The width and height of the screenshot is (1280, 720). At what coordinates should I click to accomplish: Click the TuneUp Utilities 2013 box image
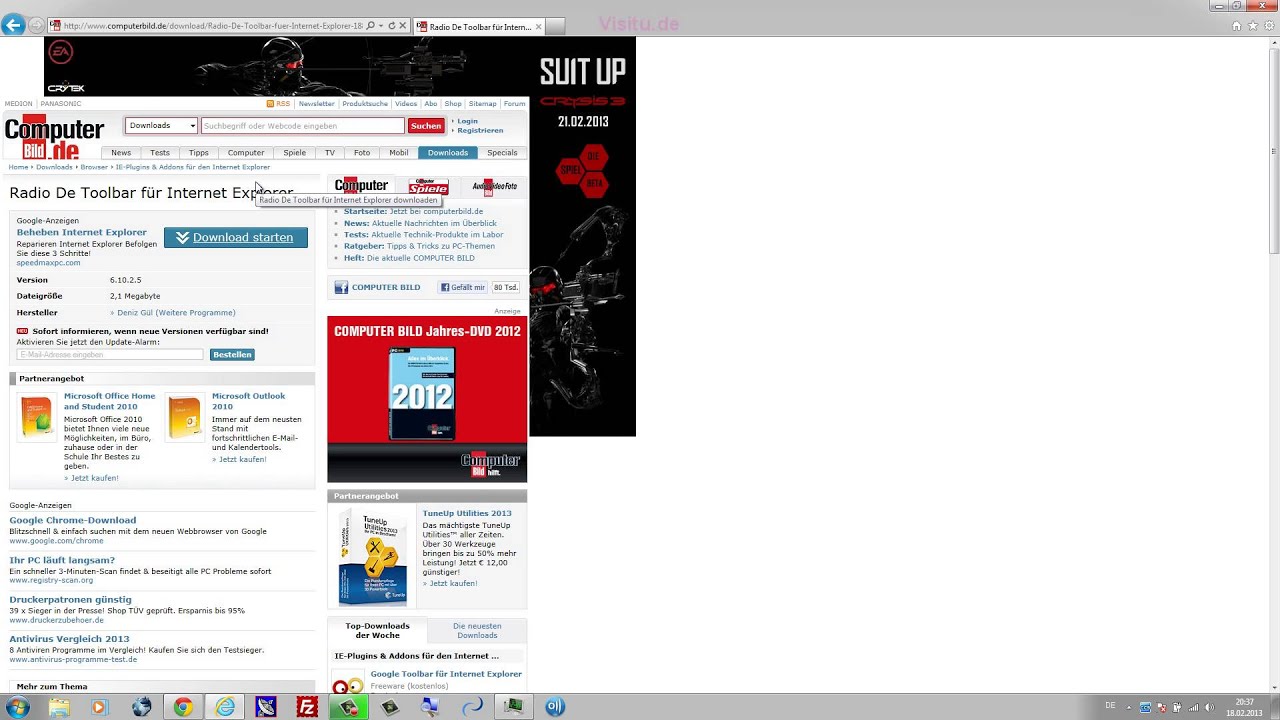tap(372, 557)
